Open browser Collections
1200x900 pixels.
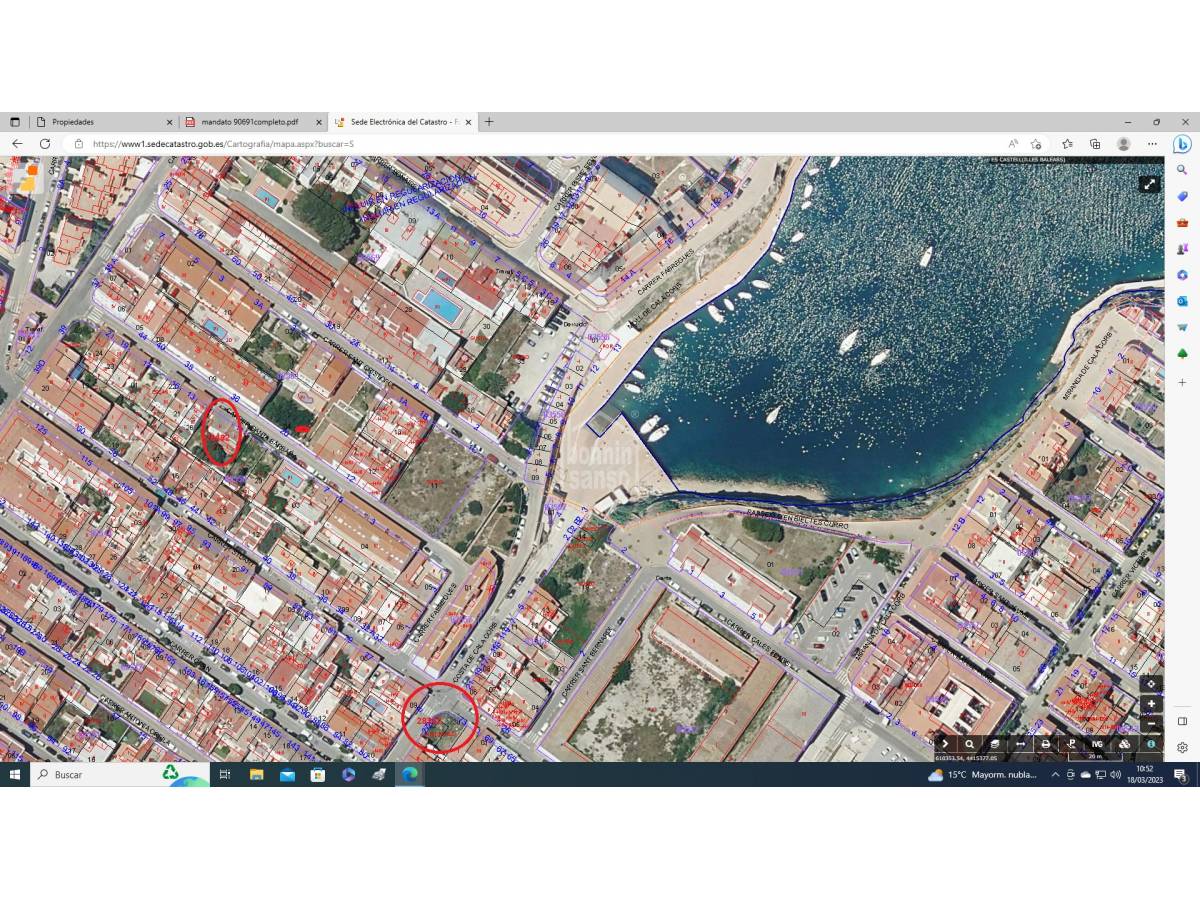1095,144
